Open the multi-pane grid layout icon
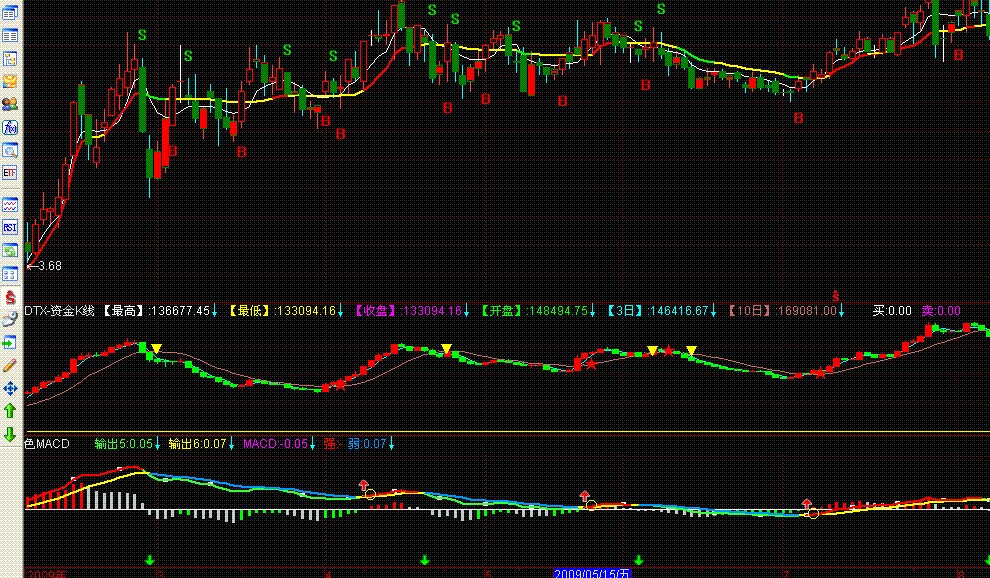This screenshot has height=578, width=990. pos(10,274)
